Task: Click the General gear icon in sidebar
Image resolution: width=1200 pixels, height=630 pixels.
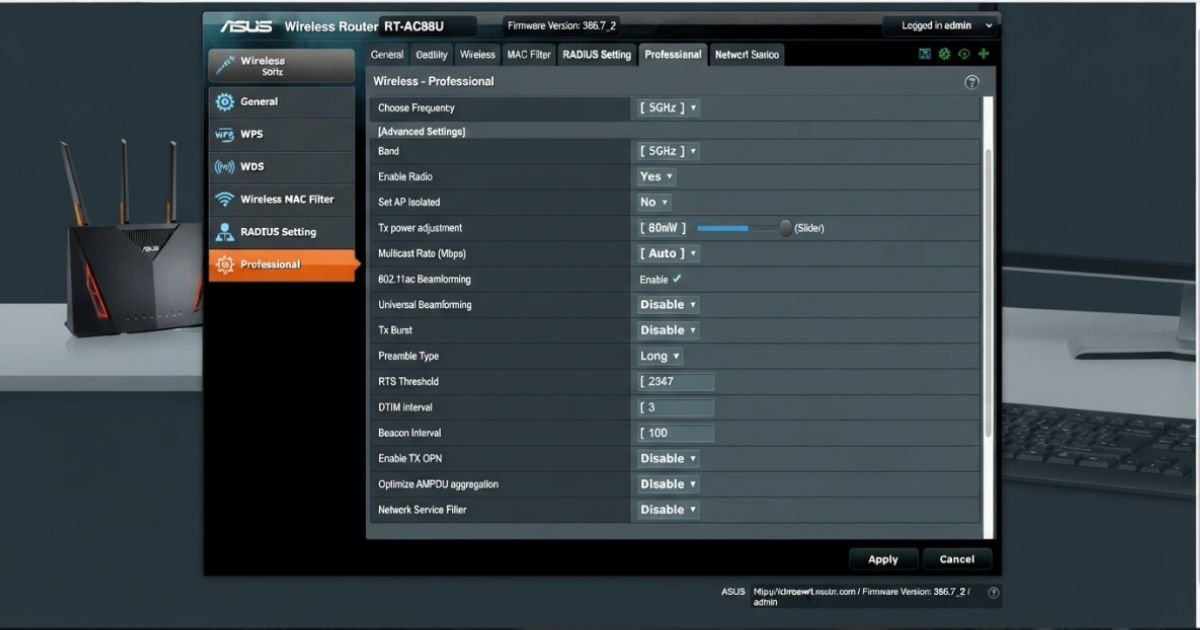Action: click(224, 102)
